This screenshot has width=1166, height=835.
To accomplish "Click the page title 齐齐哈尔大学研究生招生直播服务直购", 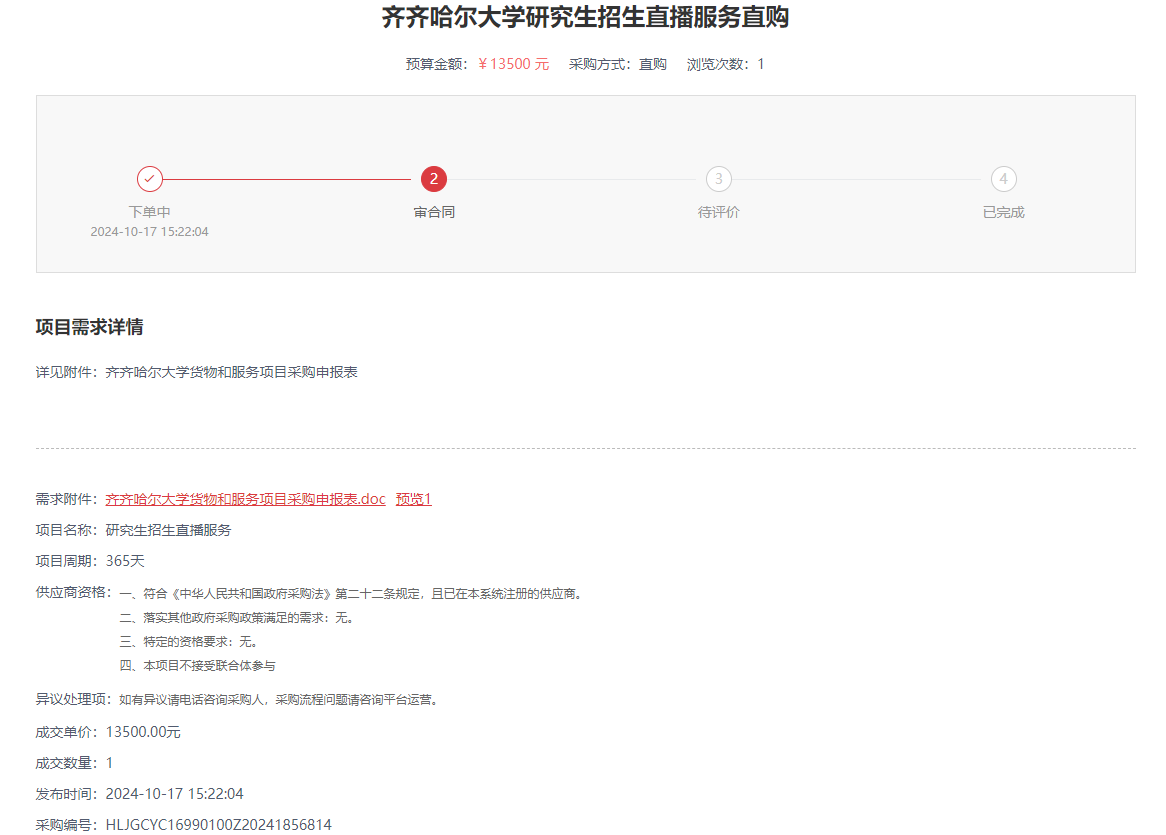I will [x=585, y=17].
